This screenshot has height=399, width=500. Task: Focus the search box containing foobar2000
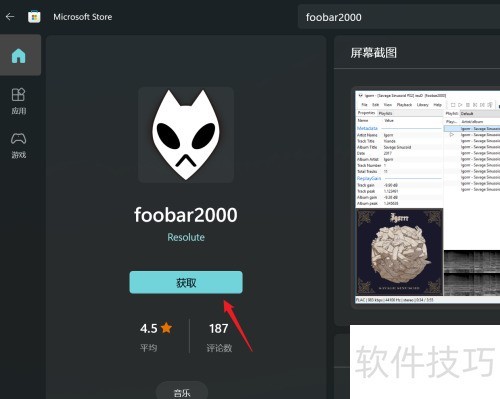pos(399,17)
